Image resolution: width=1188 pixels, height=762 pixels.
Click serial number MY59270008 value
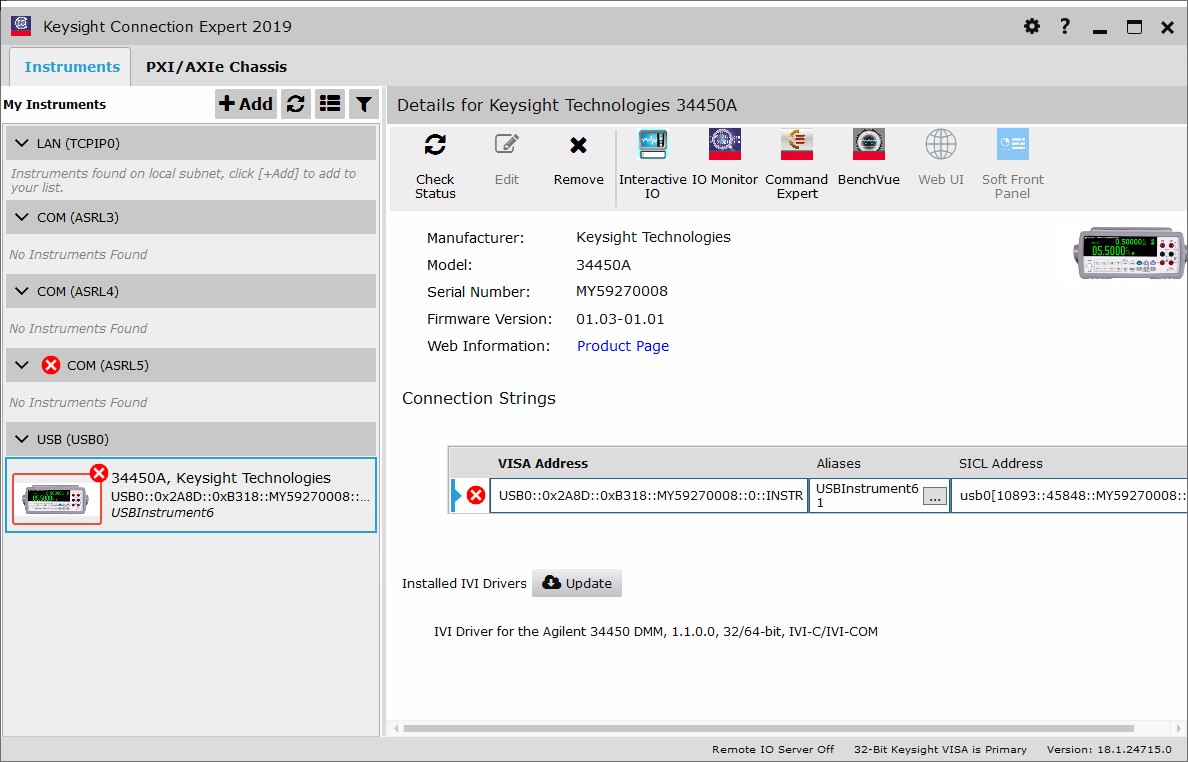coord(621,292)
